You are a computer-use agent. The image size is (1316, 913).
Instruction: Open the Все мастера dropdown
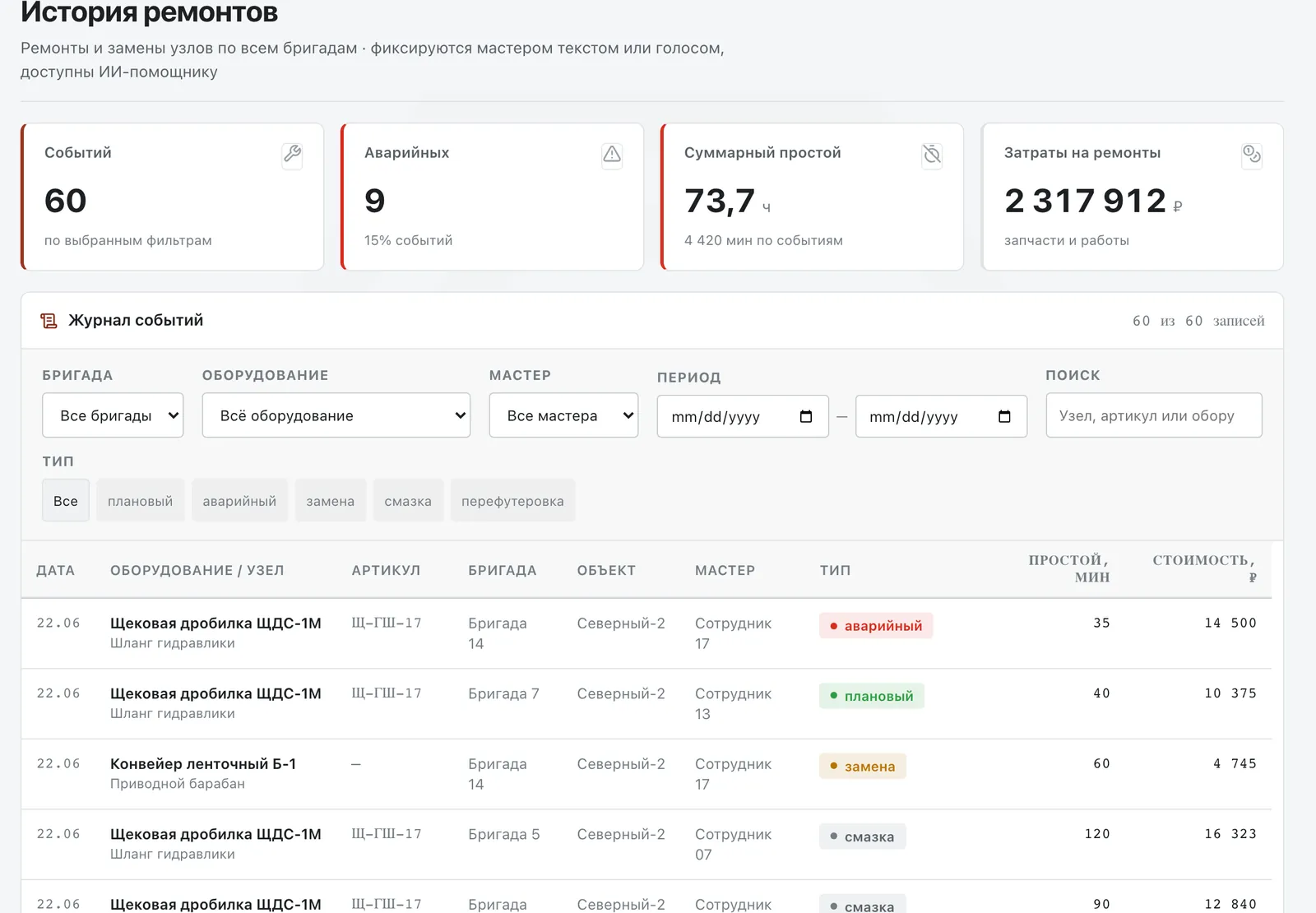pyautogui.click(x=563, y=415)
